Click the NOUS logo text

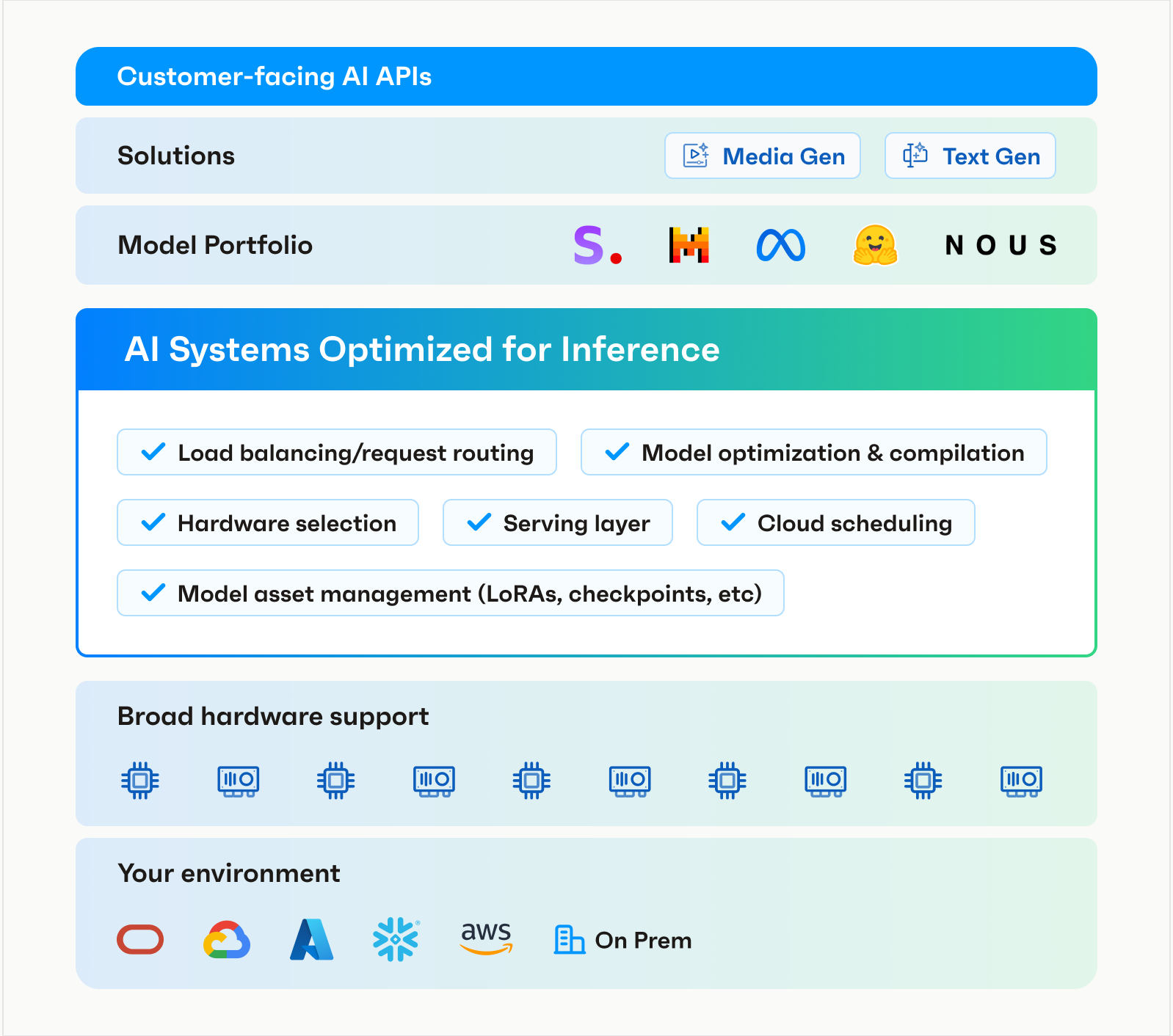(x=1000, y=245)
